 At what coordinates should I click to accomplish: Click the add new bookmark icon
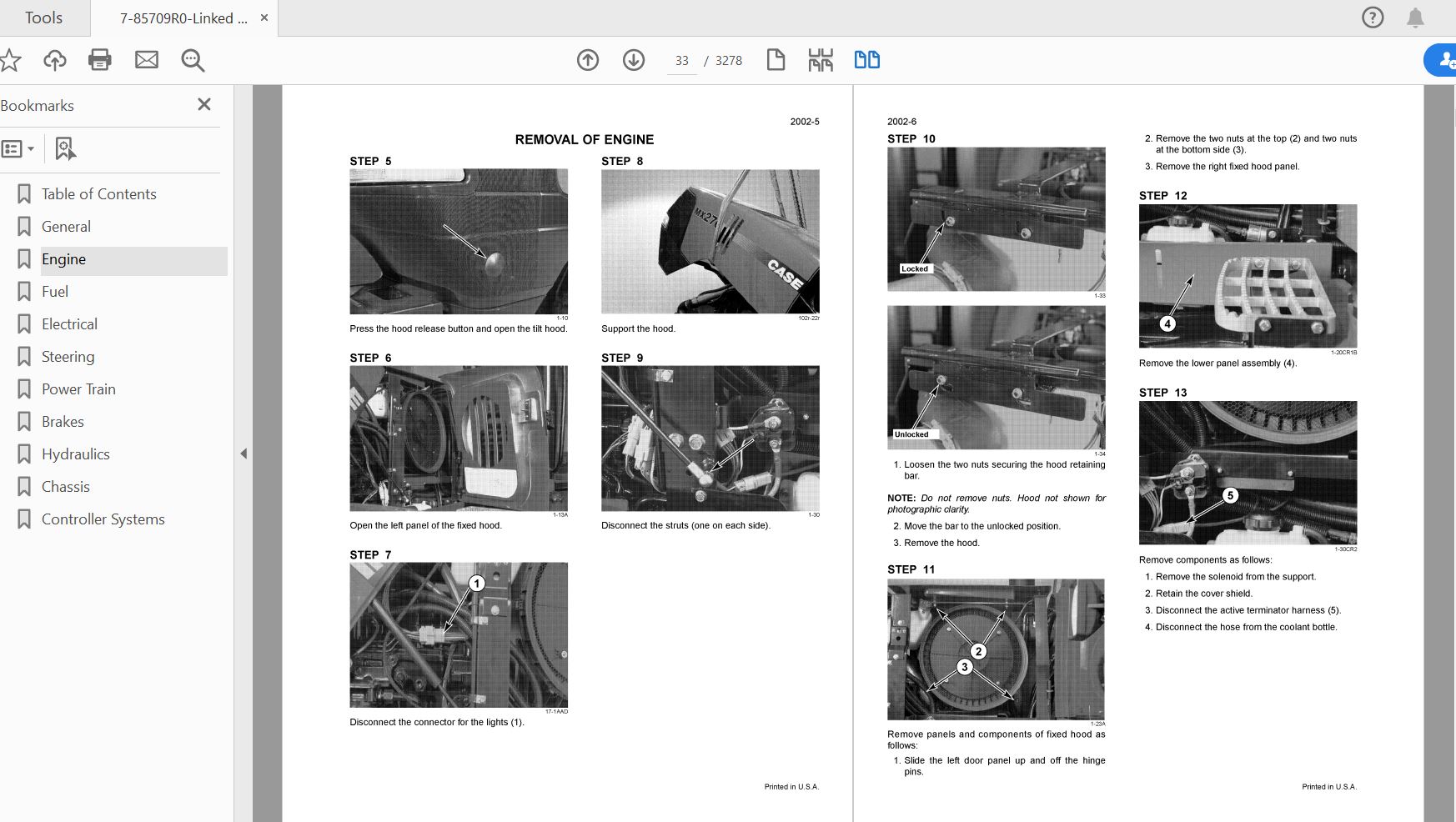tap(65, 149)
